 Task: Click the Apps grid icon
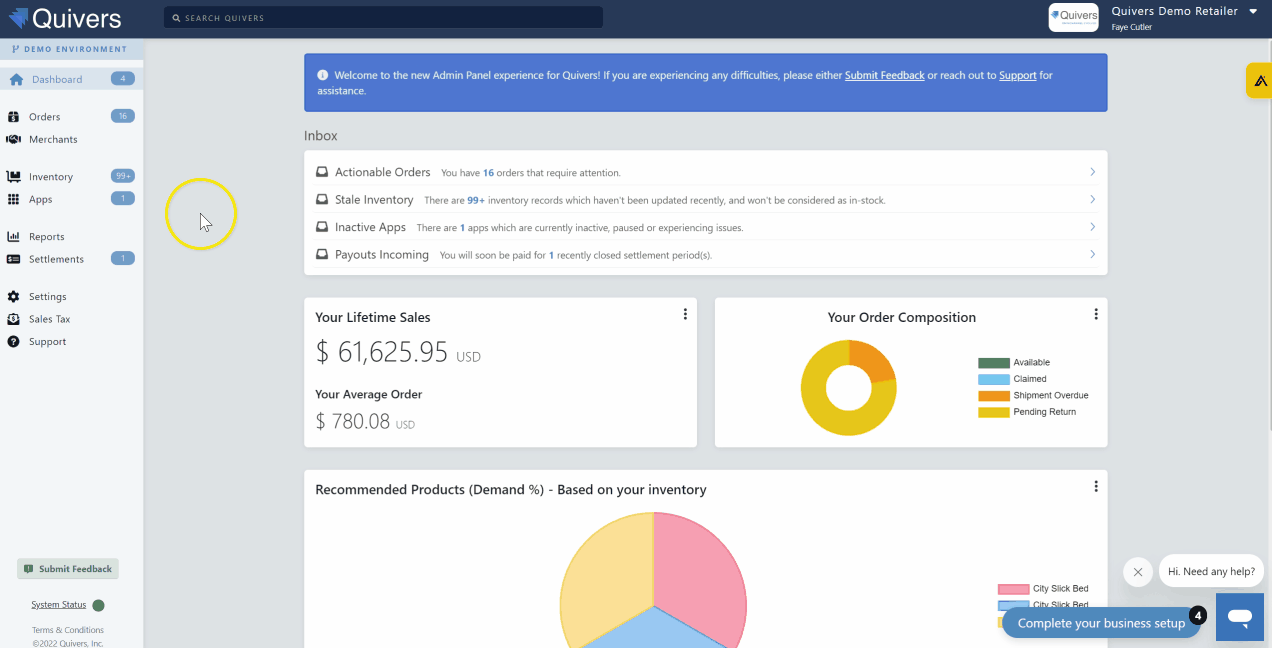(x=14, y=199)
